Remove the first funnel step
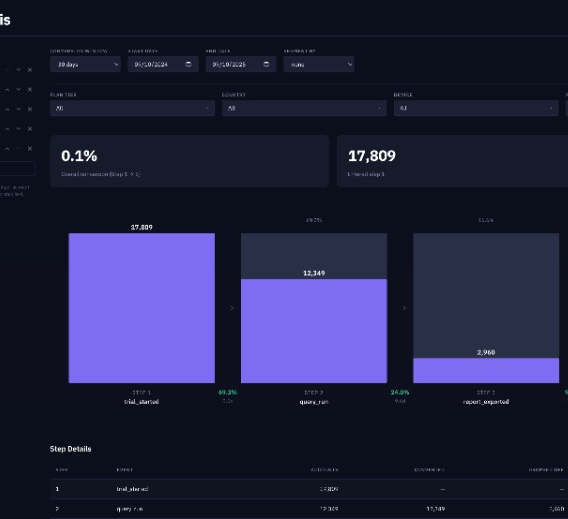This screenshot has height=519, width=568. (x=30, y=70)
